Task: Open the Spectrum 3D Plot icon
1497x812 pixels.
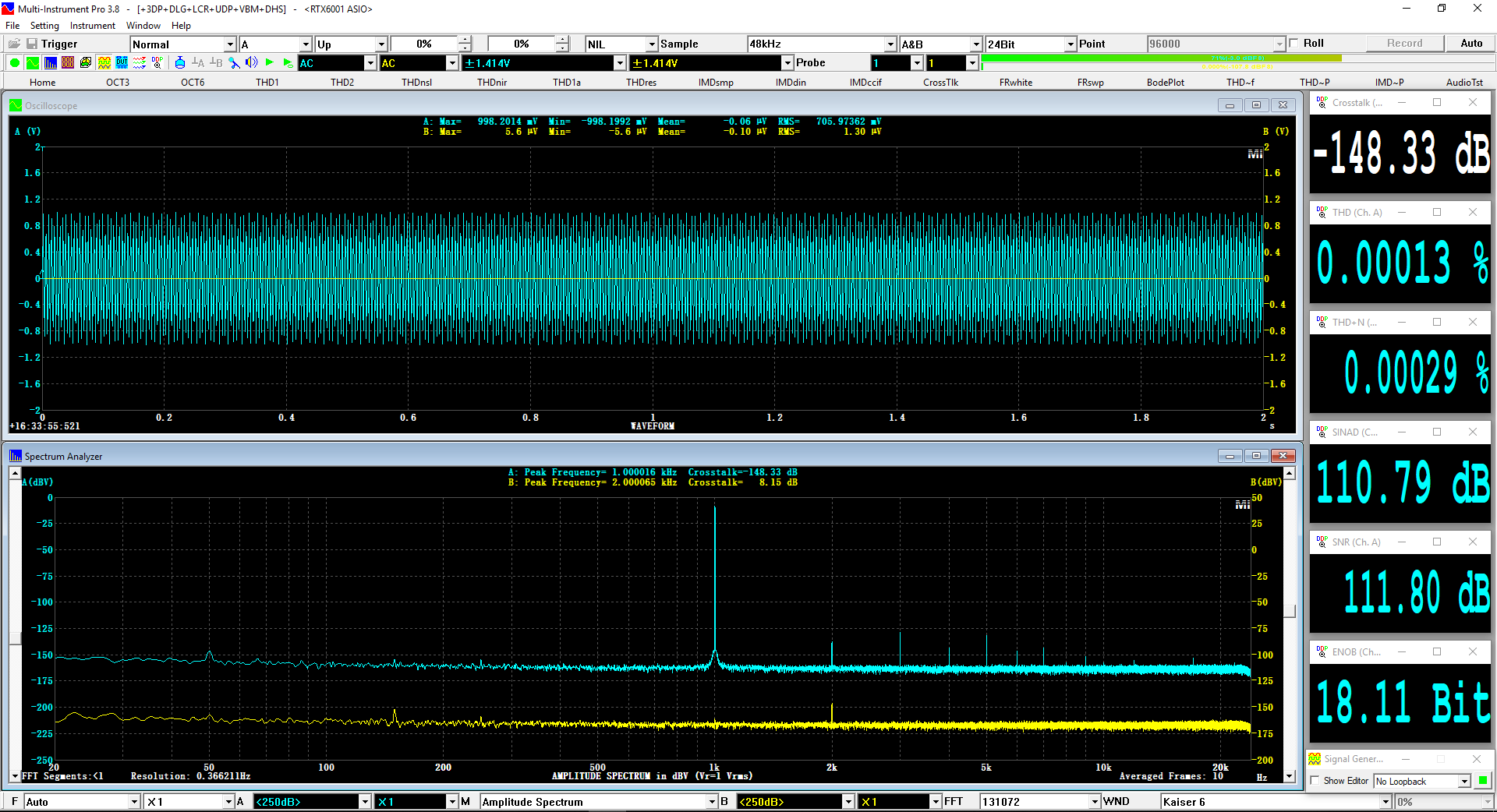Action: pos(86,63)
